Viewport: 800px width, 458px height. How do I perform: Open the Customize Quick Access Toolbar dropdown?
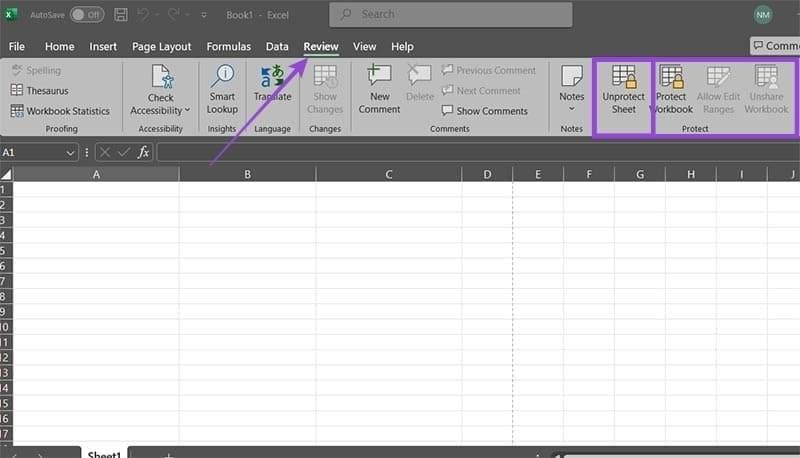(x=204, y=15)
